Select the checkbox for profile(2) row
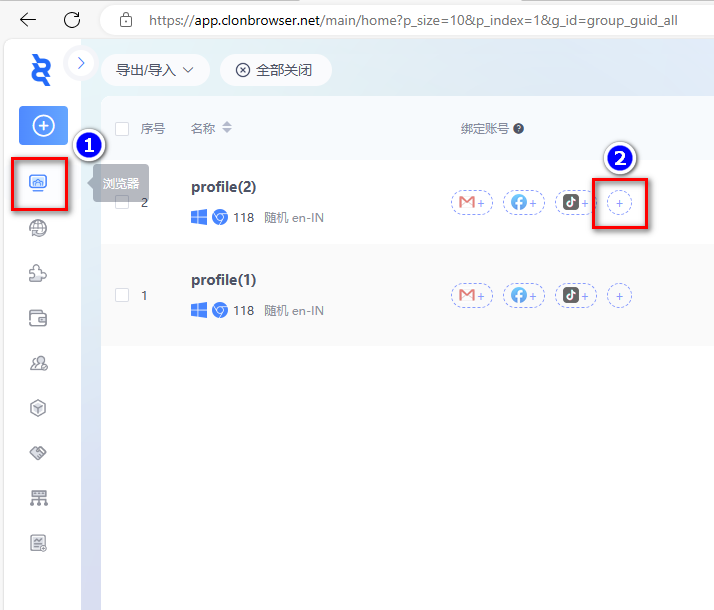The height and width of the screenshot is (610, 714). [122, 202]
